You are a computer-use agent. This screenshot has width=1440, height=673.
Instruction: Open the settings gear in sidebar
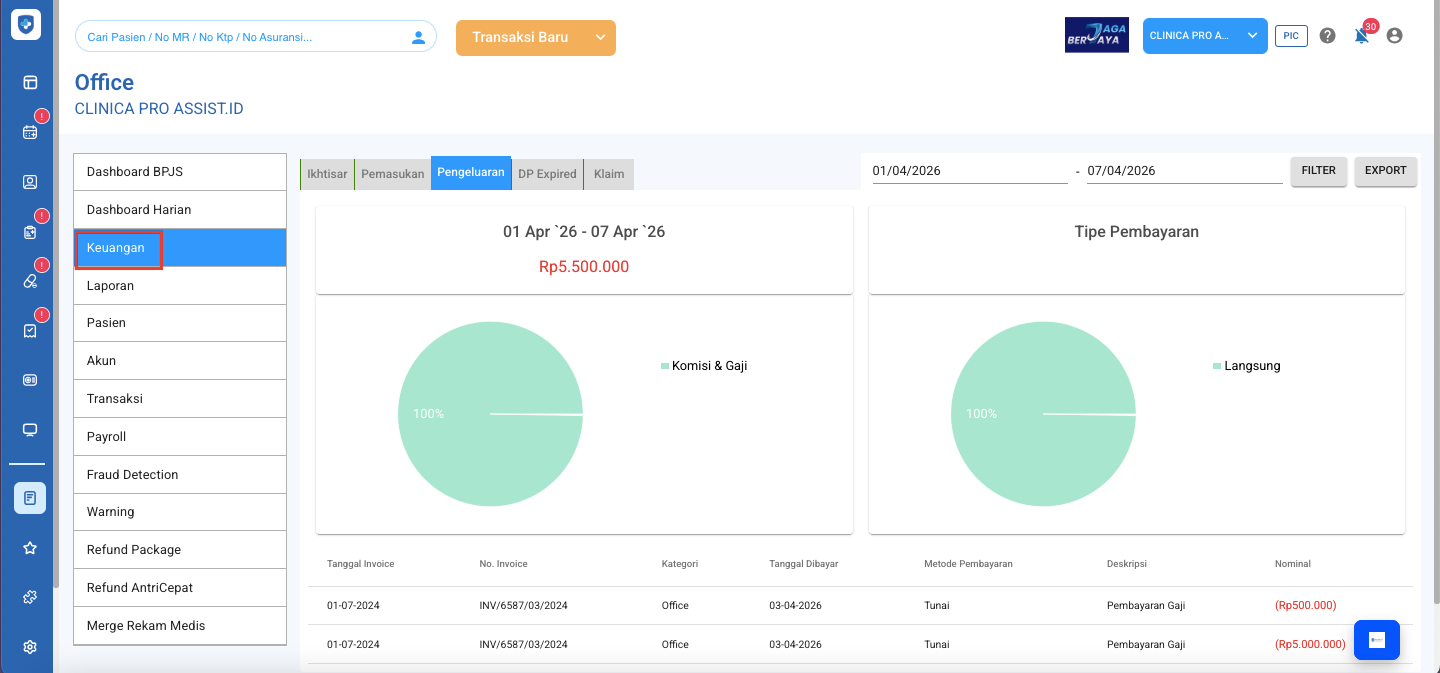pos(30,647)
